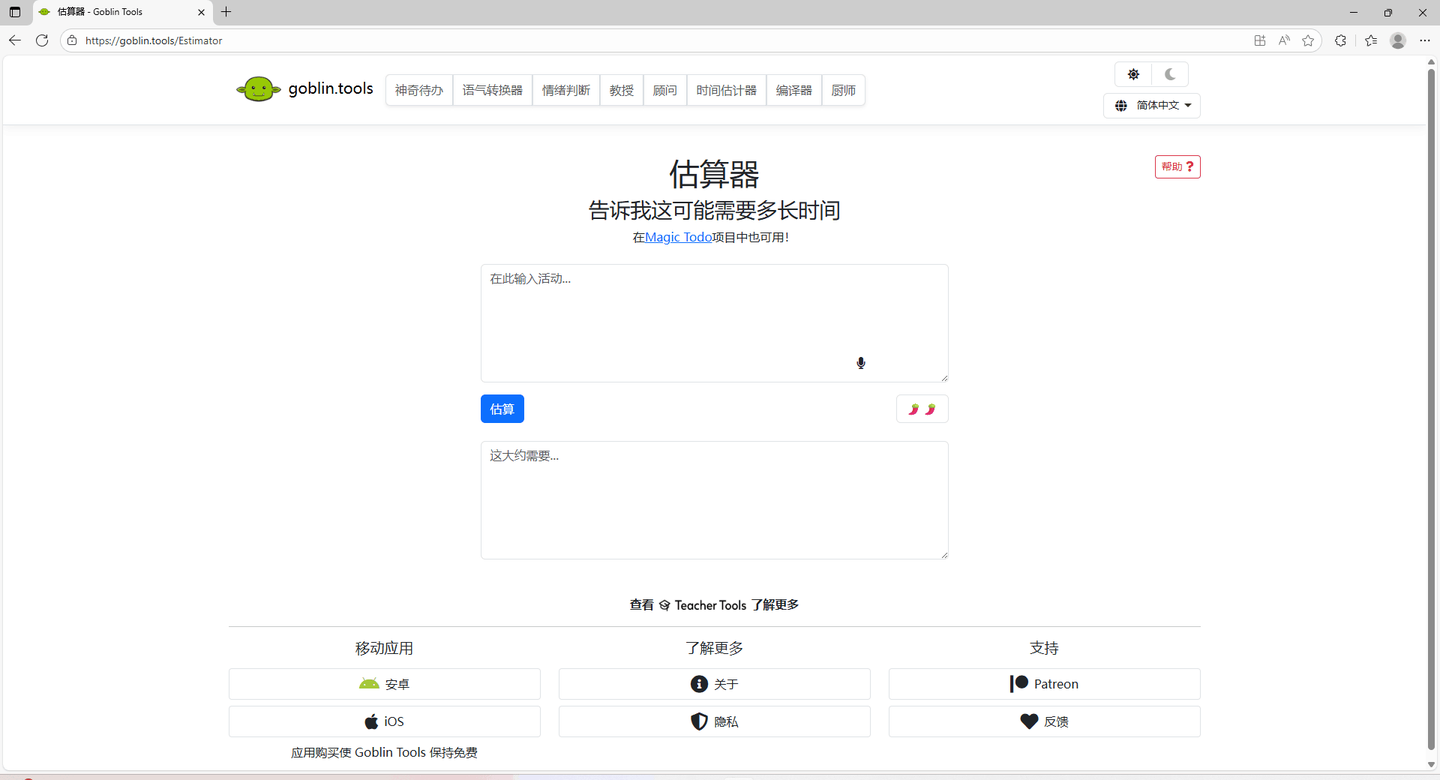The width and height of the screenshot is (1440, 780).
Task: Open the chili pepper spiciness selector
Action: click(922, 409)
